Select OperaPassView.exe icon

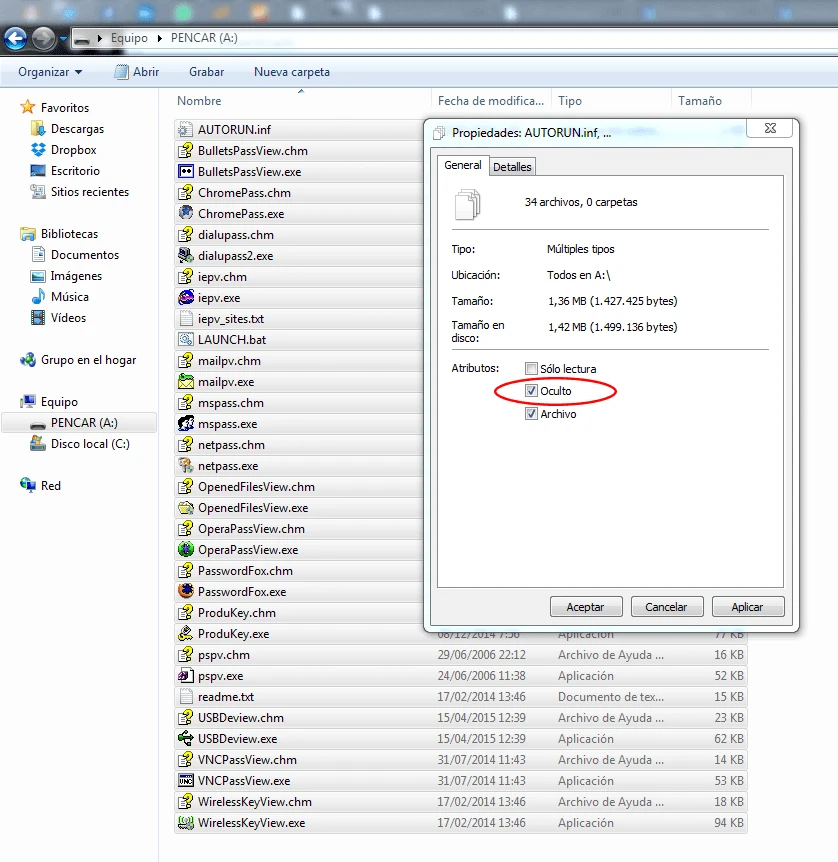coord(186,550)
